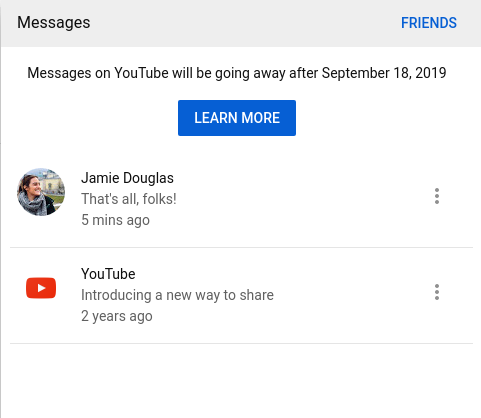Open the FRIENDS list
The image size is (481, 418).
pyautogui.click(x=429, y=23)
